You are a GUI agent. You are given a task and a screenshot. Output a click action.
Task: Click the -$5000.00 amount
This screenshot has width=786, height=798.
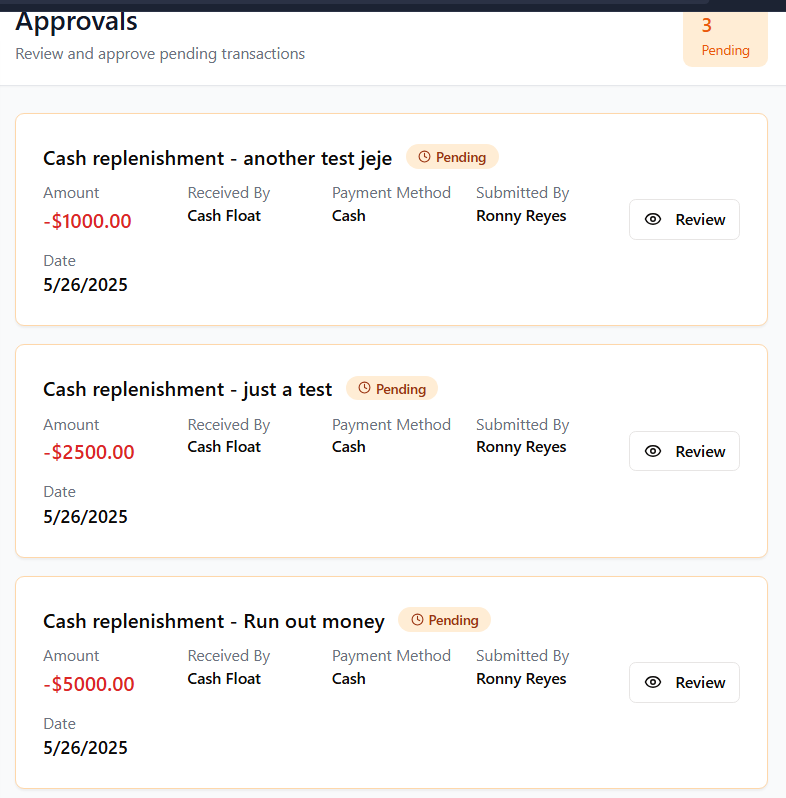[89, 684]
